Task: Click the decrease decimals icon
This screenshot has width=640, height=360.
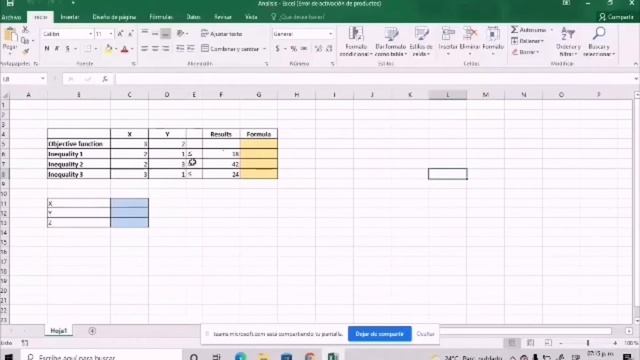Action: pyautogui.click(x=329, y=49)
